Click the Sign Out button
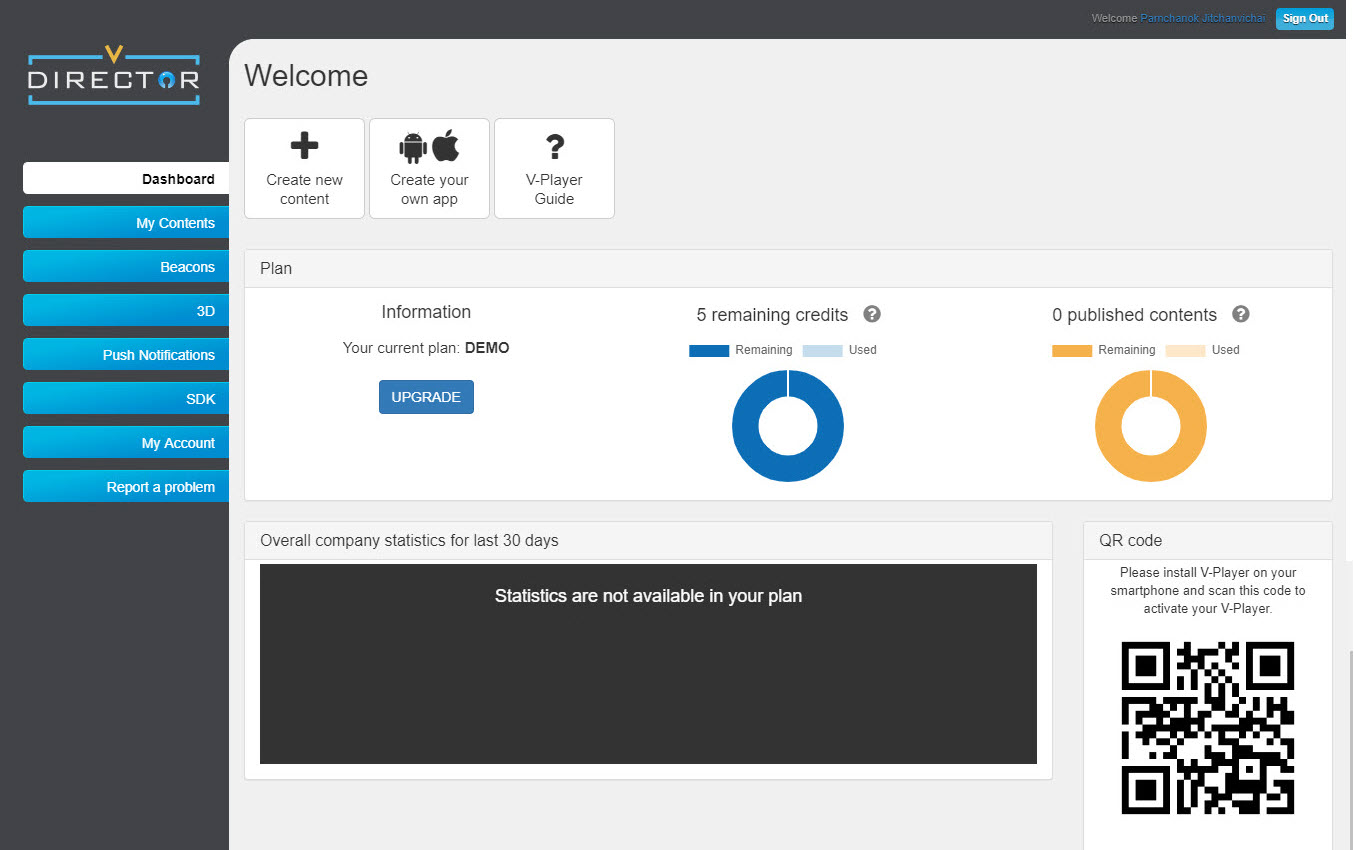1354x850 pixels. (1305, 18)
